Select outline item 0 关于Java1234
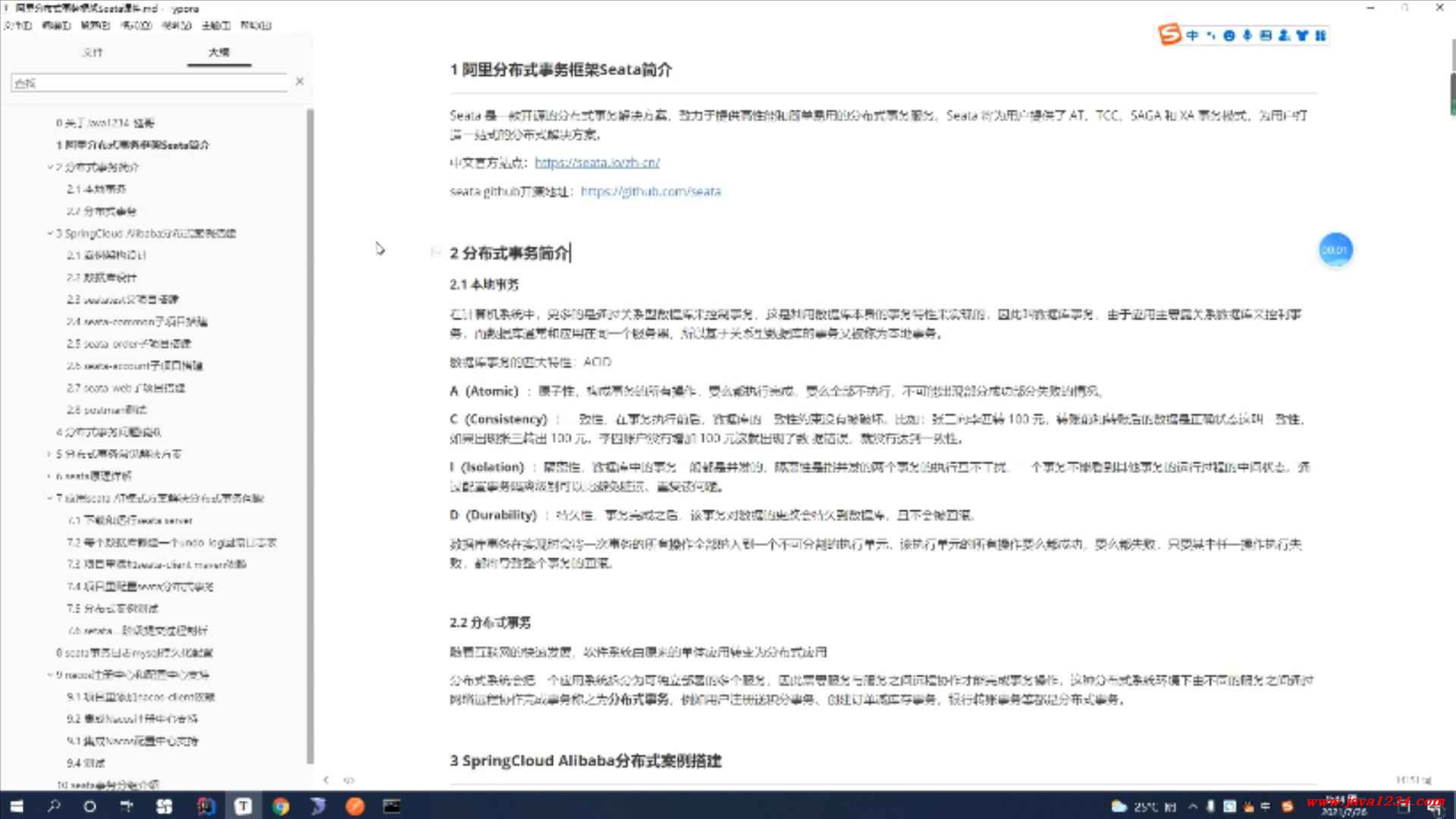 coord(105,123)
